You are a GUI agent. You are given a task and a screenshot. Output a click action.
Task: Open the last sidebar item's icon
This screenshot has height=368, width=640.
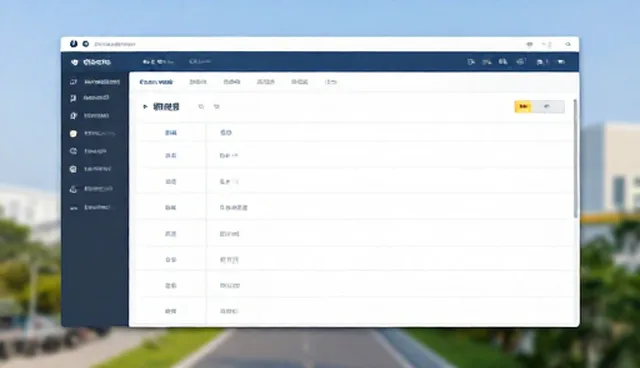[73, 208]
